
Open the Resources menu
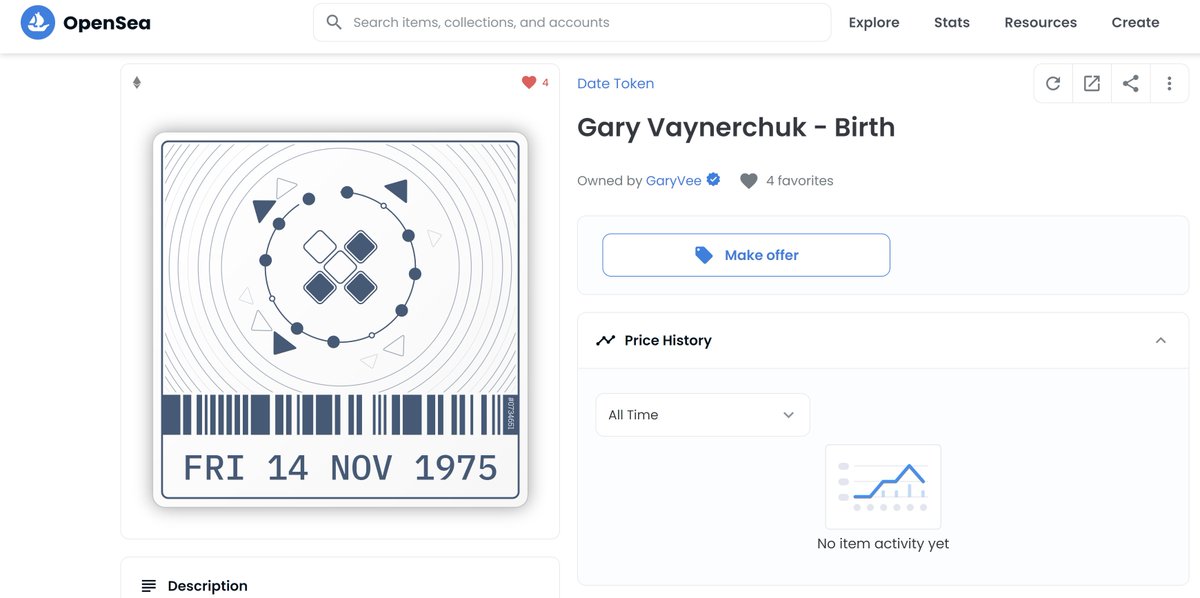[x=1041, y=22]
